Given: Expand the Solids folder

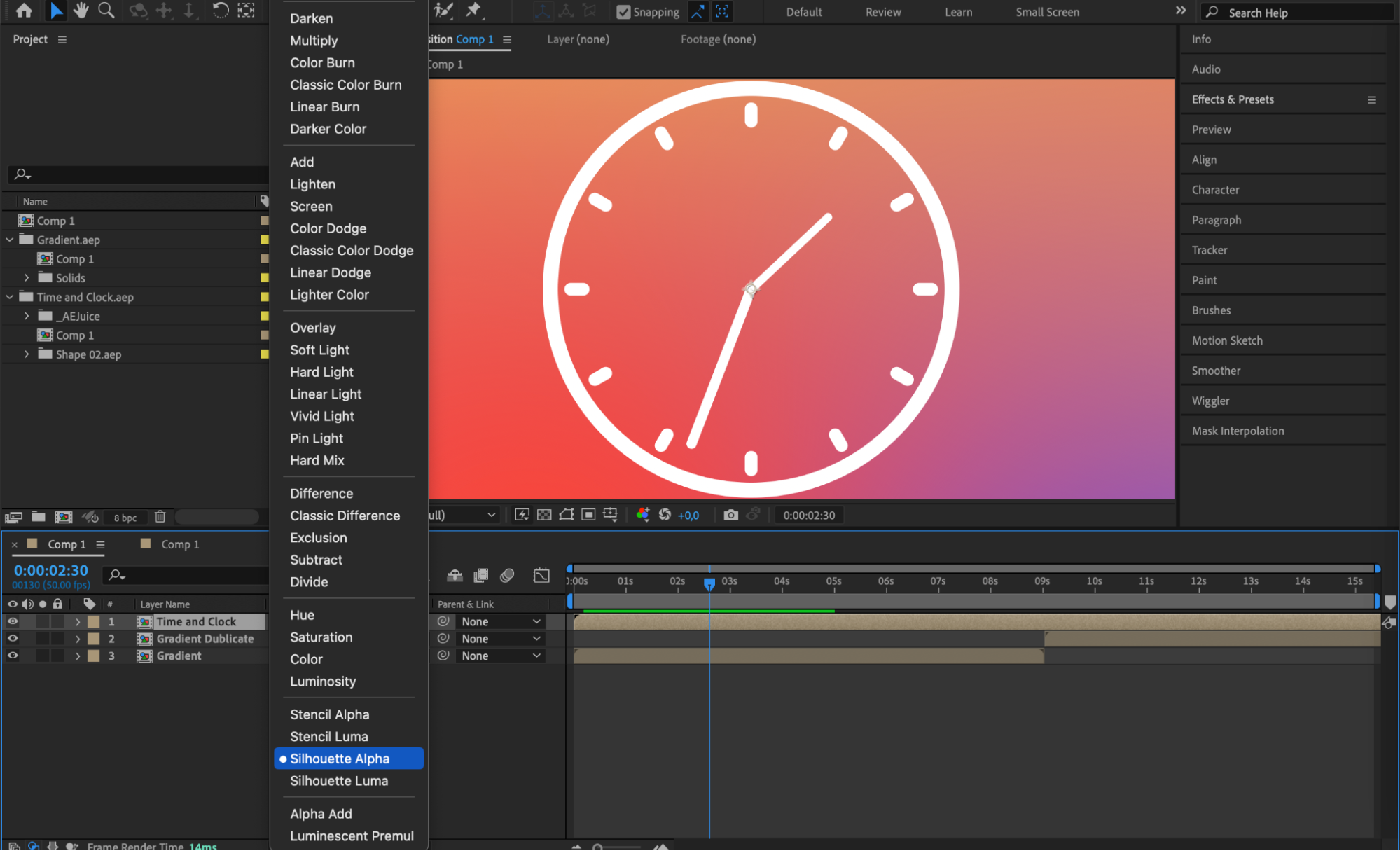Looking at the screenshot, I should click(x=27, y=278).
